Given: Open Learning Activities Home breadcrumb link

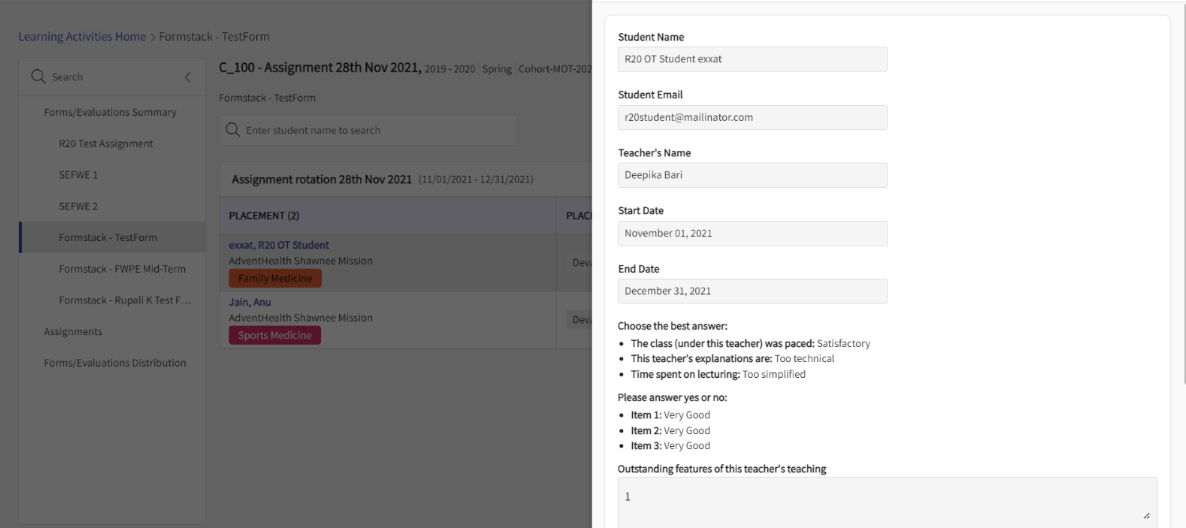Looking at the screenshot, I should coord(82,37).
